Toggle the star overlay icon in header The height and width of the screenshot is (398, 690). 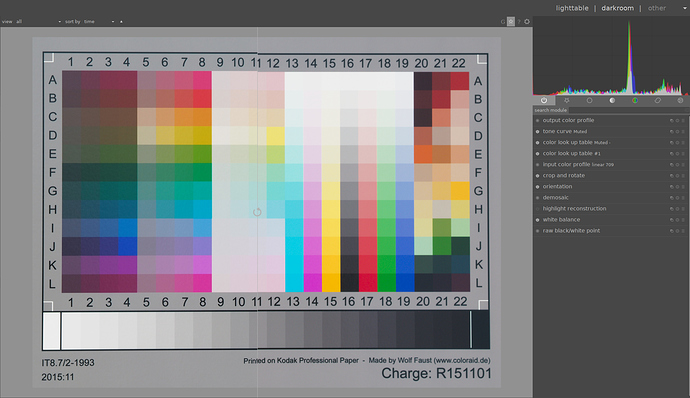pyautogui.click(x=510, y=21)
